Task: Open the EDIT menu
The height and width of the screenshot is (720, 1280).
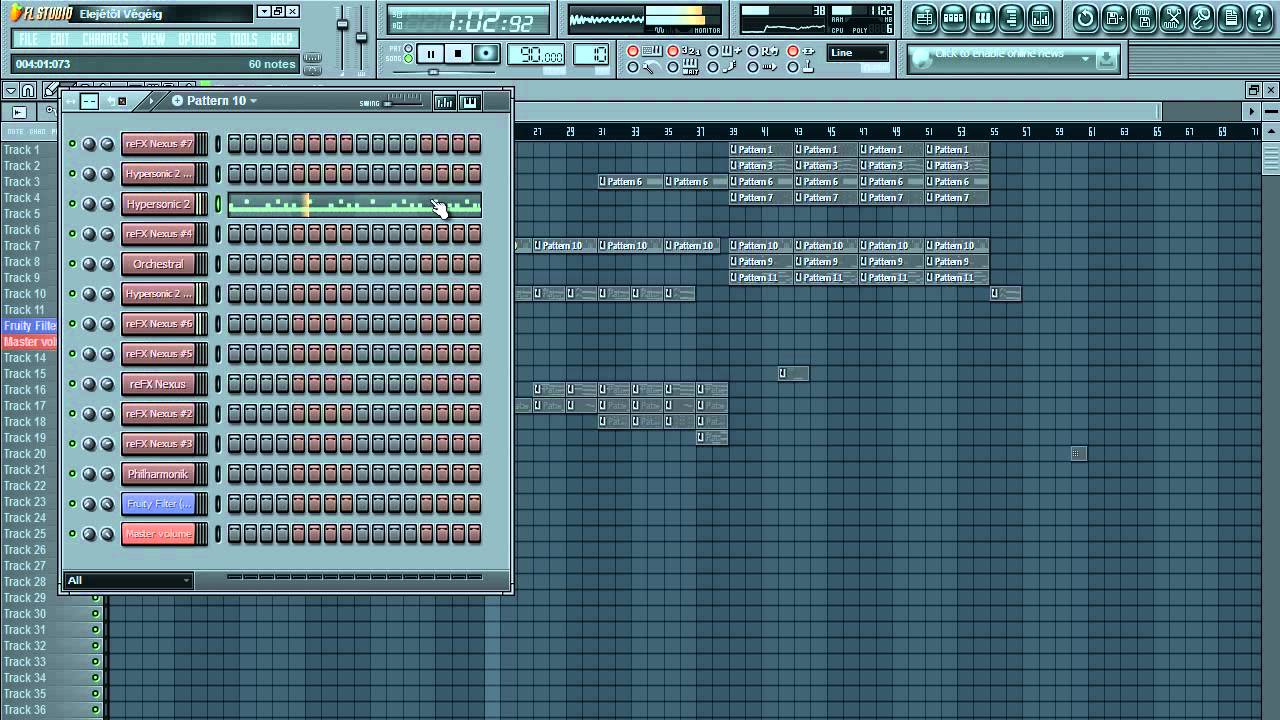Action: click(x=60, y=39)
